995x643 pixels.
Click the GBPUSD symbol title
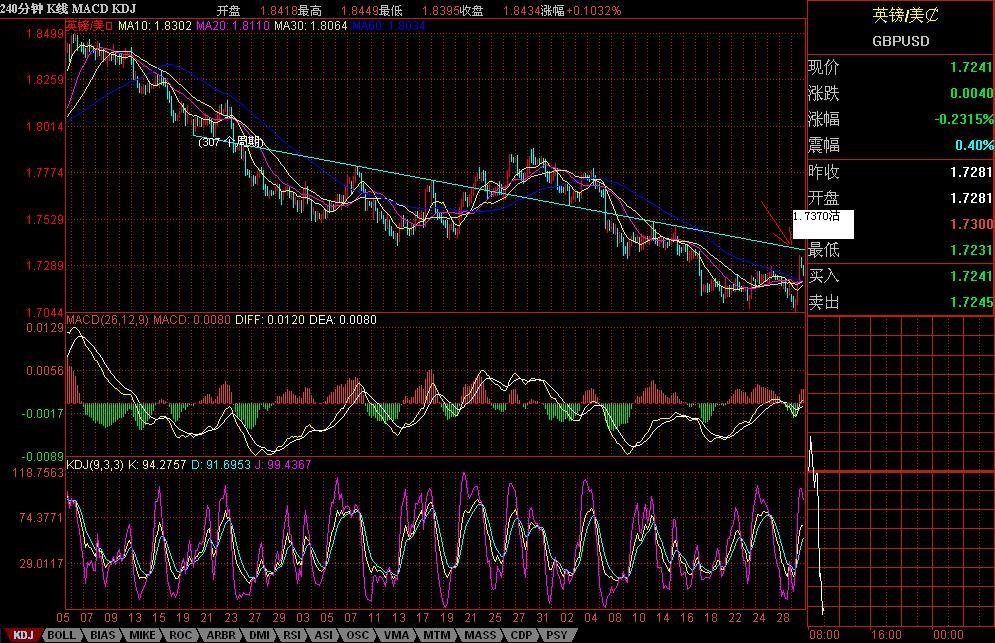coord(900,41)
